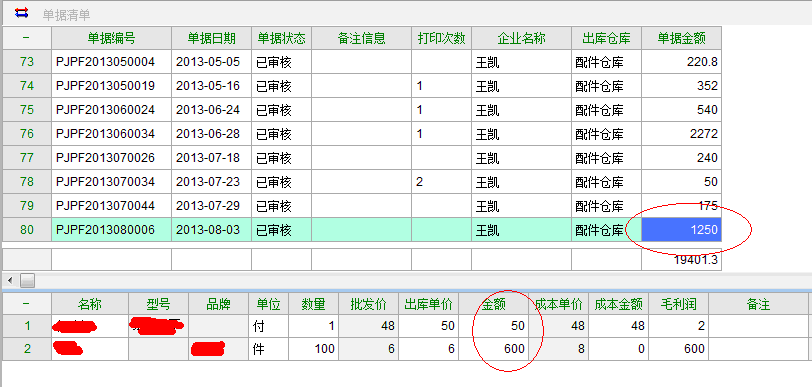Click the horizontal scrollbar thumb

point(27,280)
